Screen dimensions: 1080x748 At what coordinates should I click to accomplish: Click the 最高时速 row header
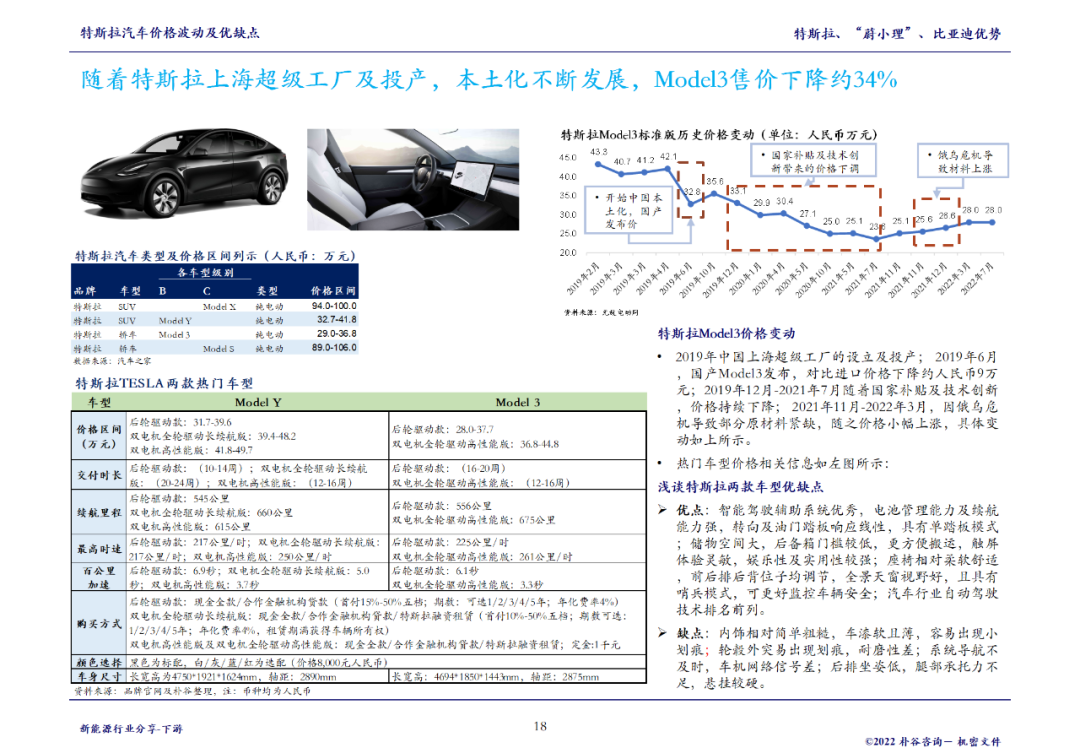click(99, 549)
